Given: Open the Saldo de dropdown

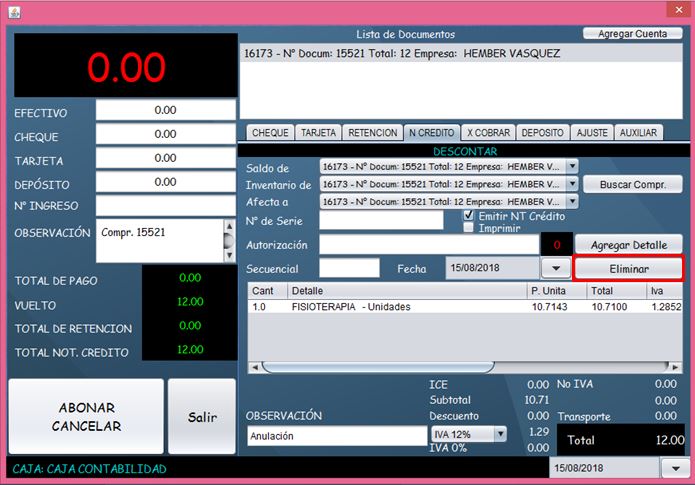Looking at the screenshot, I should coord(572,167).
